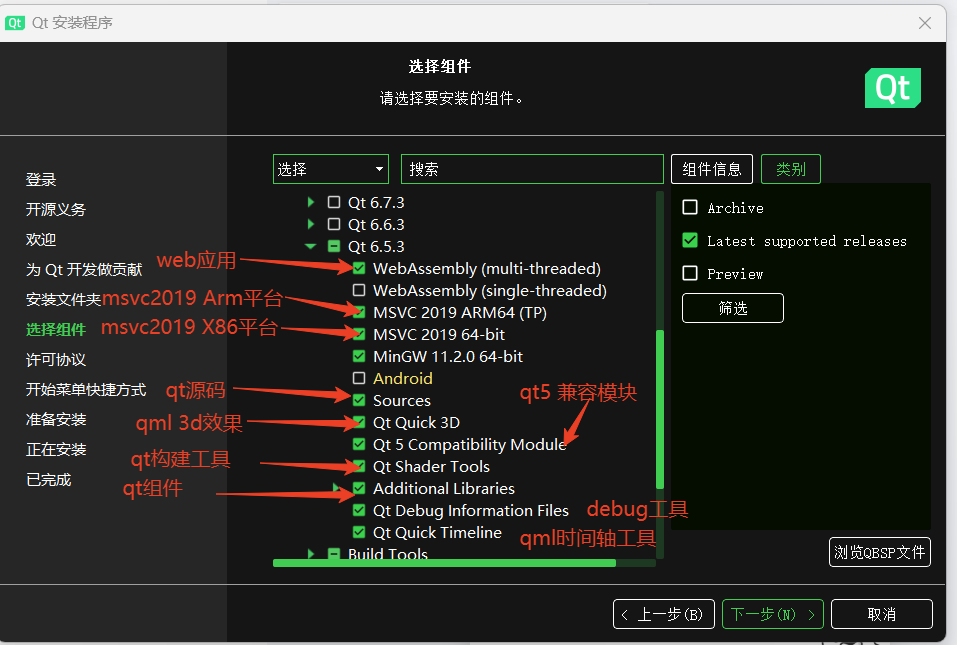Enable the Preview filter checkbox
Image resolution: width=957 pixels, height=645 pixels.
(690, 273)
